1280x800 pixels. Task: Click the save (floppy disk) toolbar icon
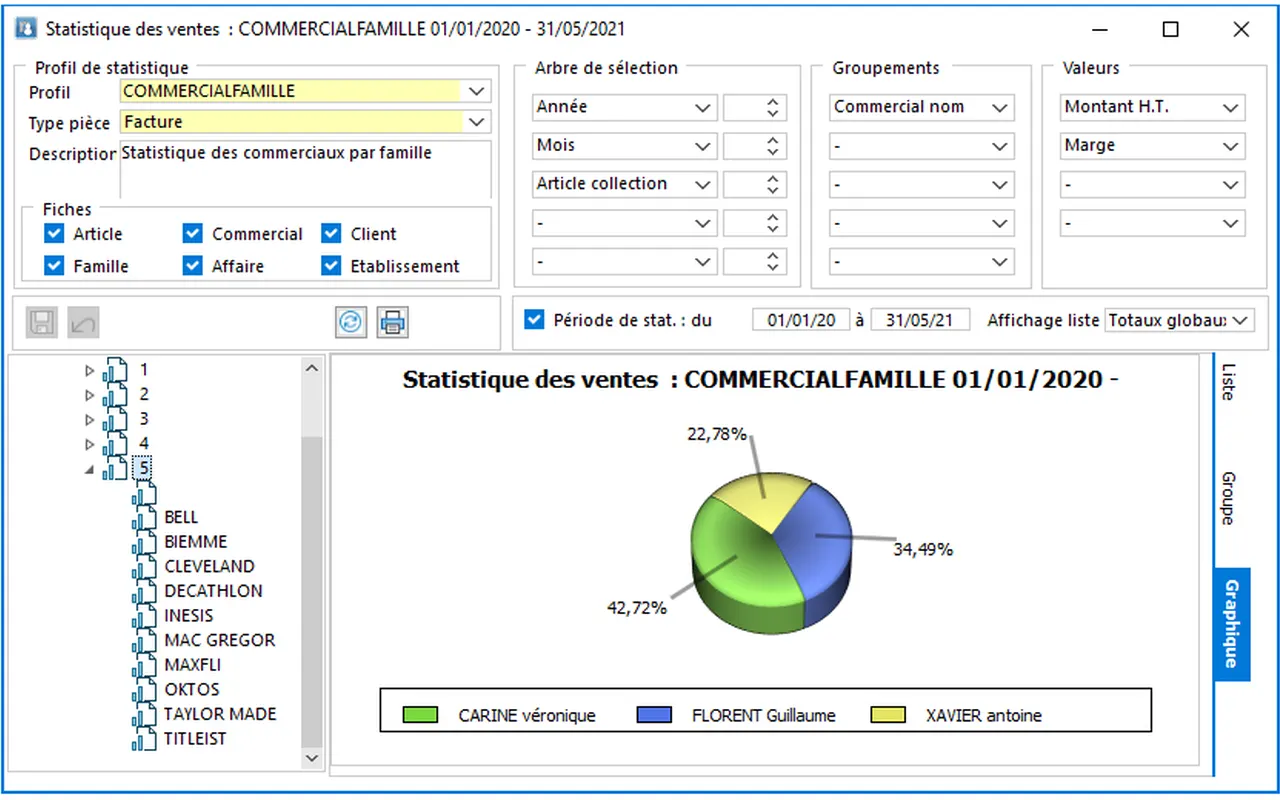click(42, 322)
